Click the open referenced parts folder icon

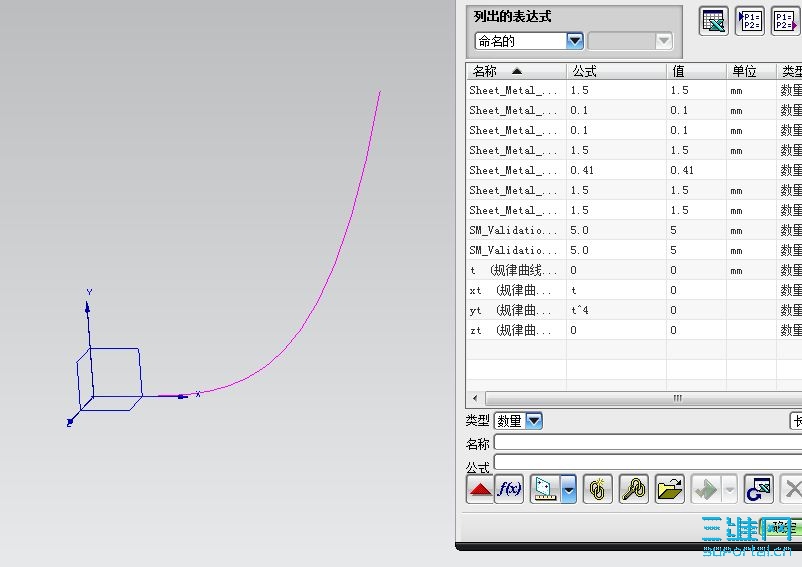(x=670, y=489)
